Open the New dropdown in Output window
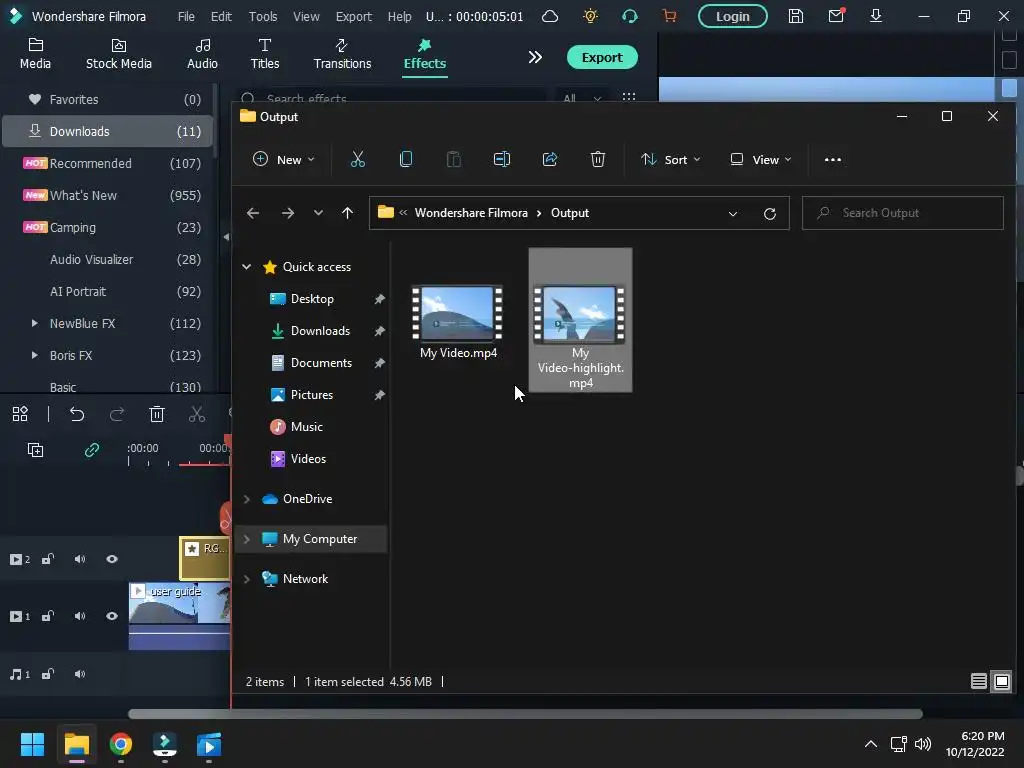The image size is (1024, 768). (x=283, y=159)
